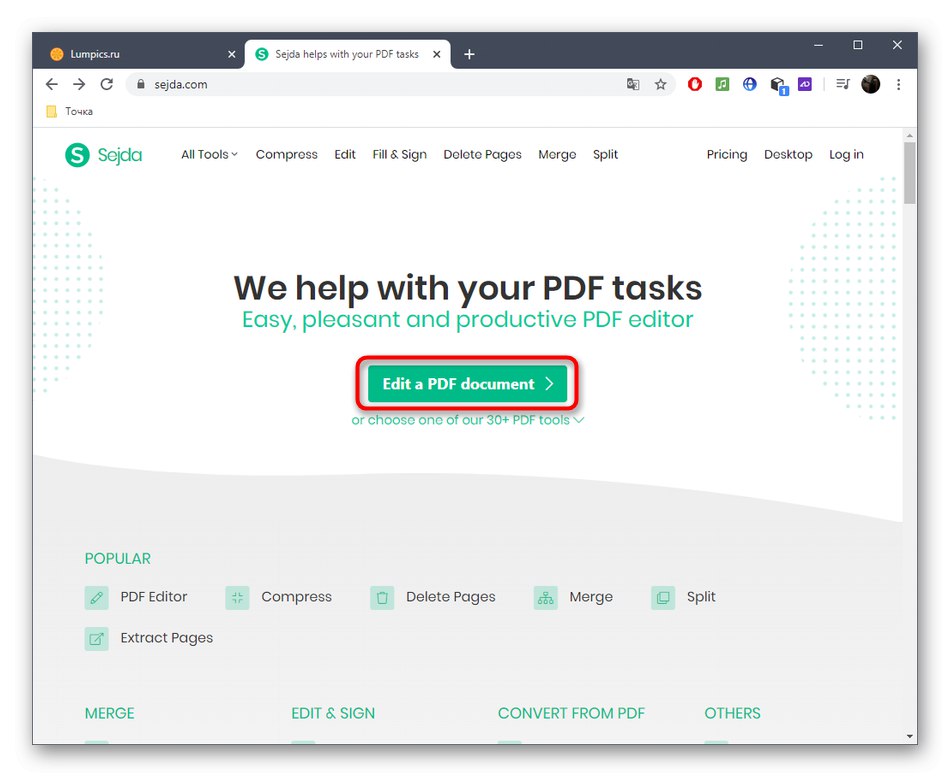Open the Fill & Sign menu item
The image size is (950, 777).
point(399,155)
